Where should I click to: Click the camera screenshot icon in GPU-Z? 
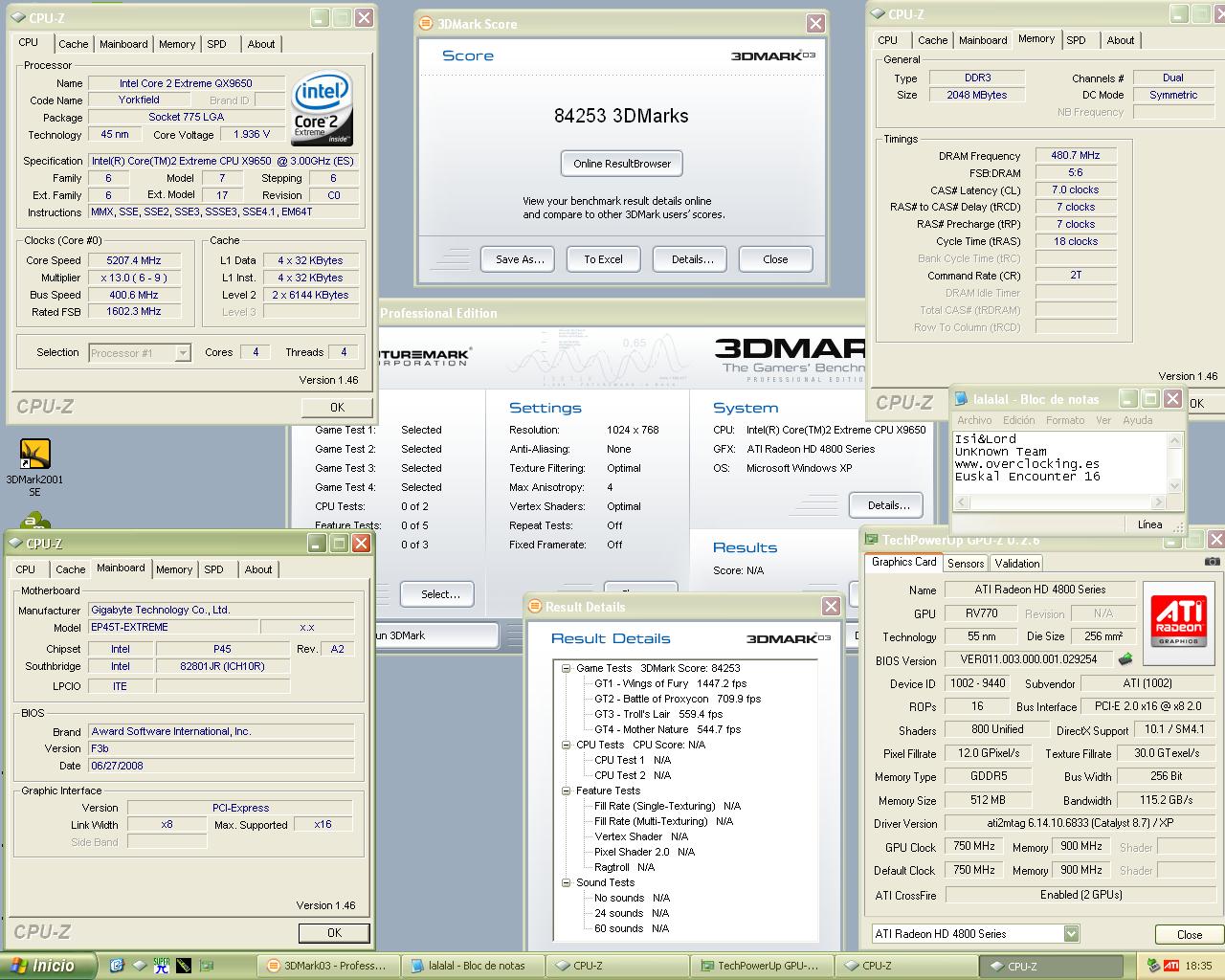(x=1212, y=562)
